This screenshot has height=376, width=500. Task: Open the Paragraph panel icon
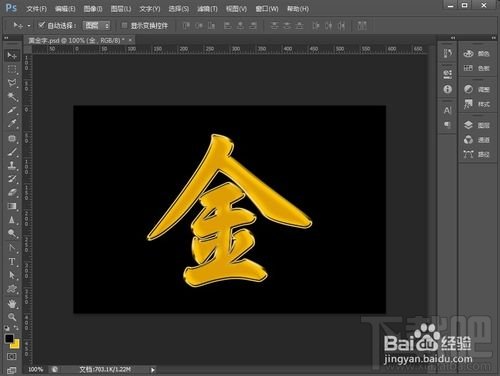click(x=448, y=125)
